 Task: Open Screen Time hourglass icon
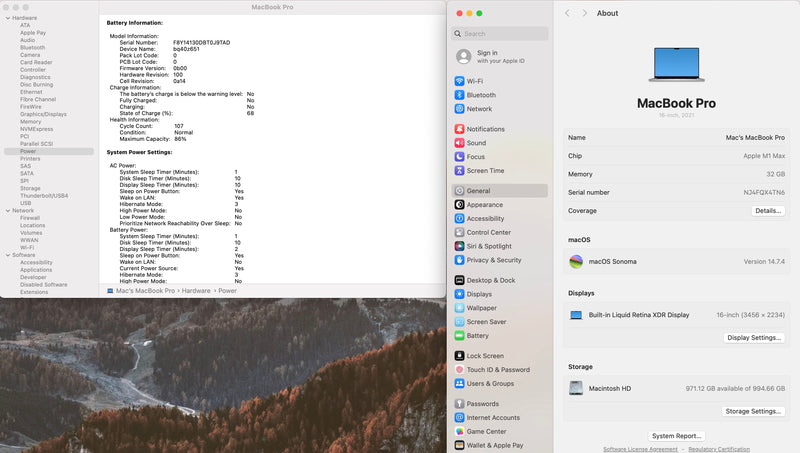coord(459,170)
